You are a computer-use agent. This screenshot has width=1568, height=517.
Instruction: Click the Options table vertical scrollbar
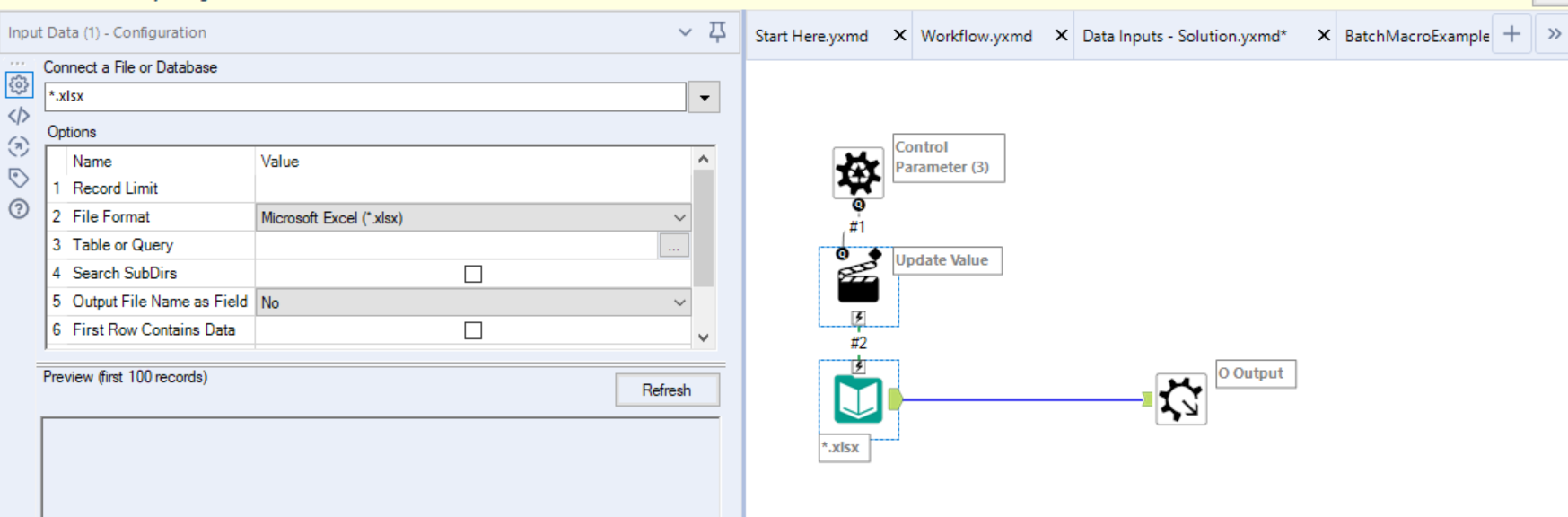point(703,229)
